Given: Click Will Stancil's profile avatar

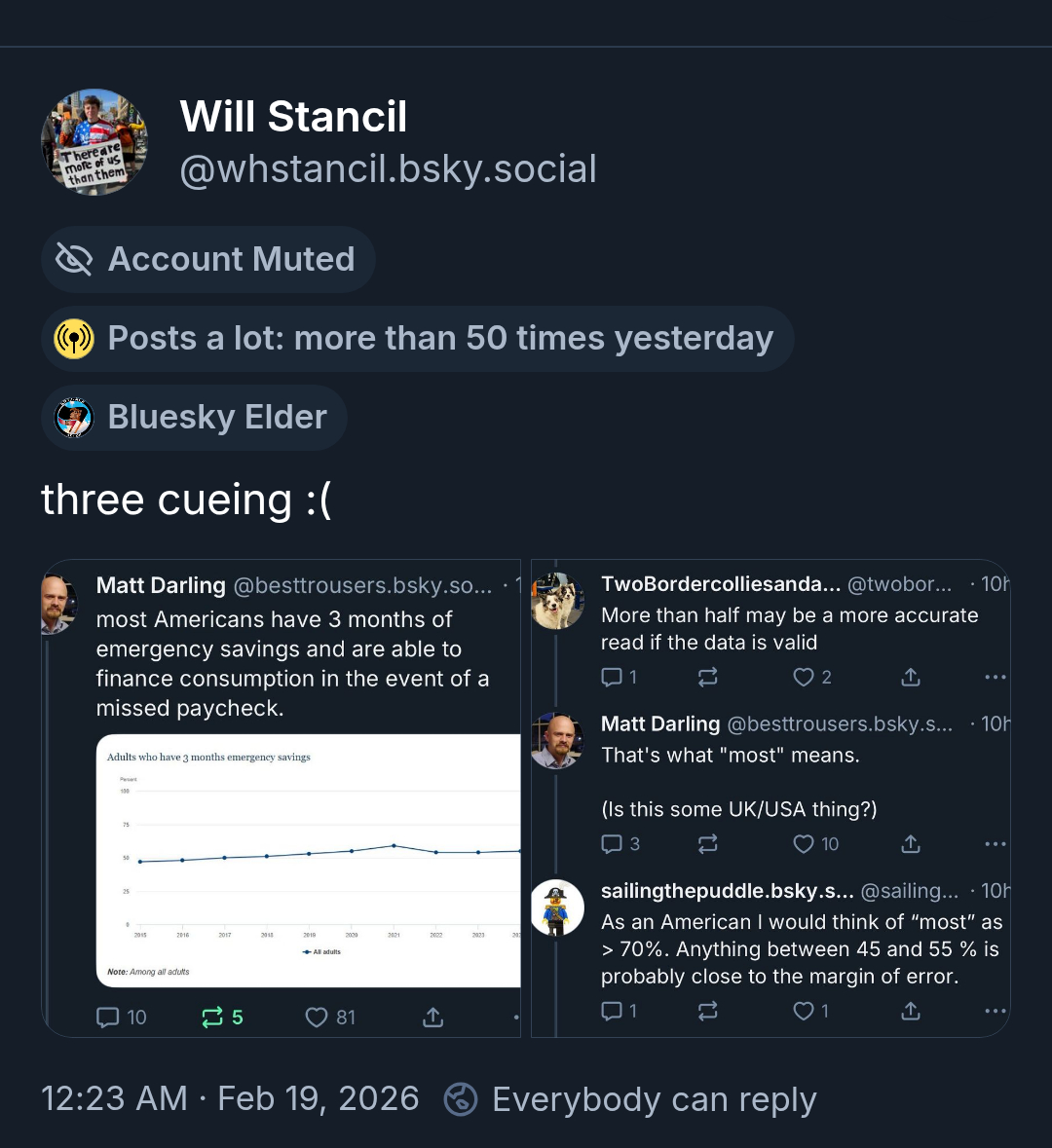Looking at the screenshot, I should (x=94, y=142).
